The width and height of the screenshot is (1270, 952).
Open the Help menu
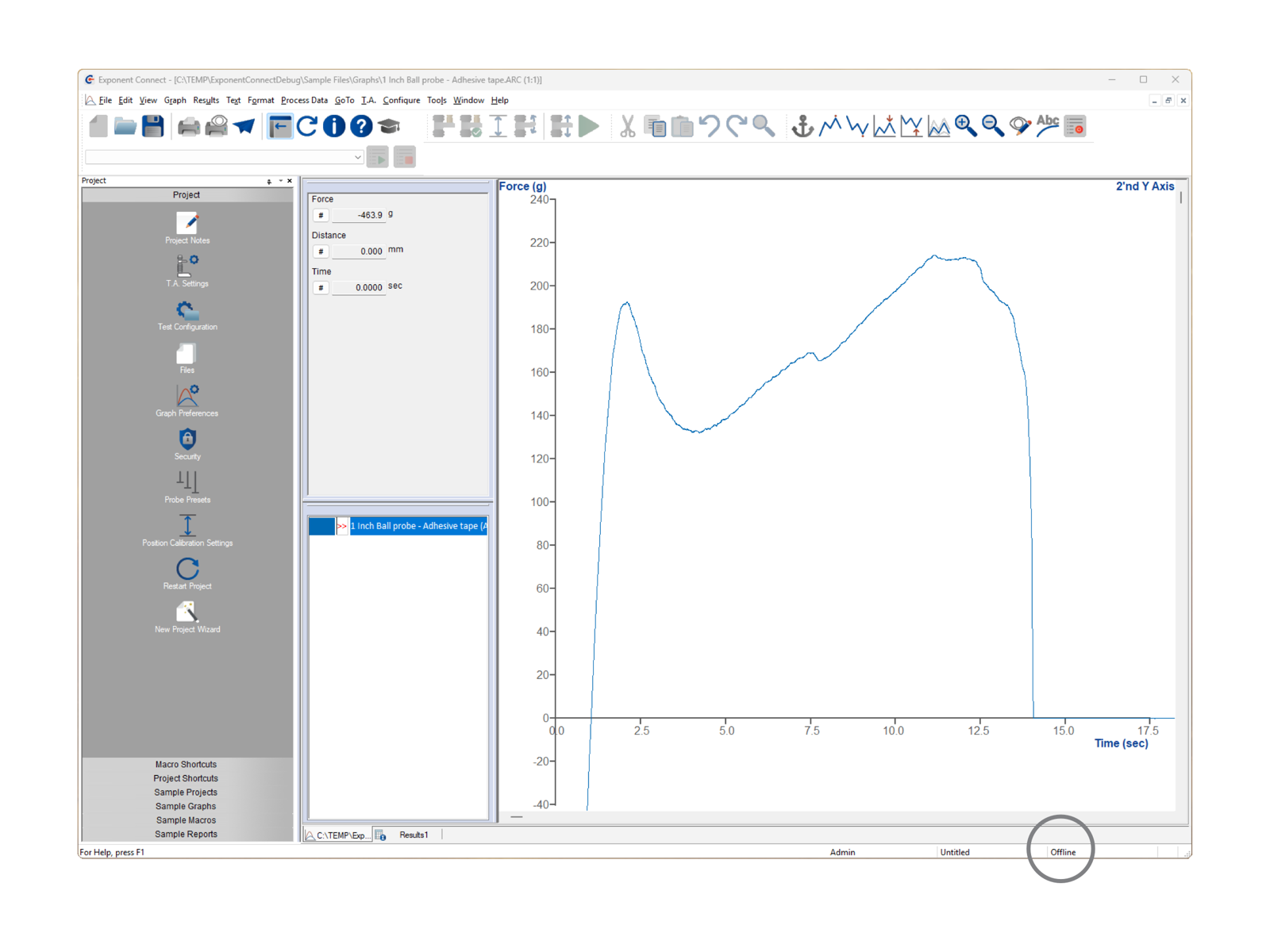(x=499, y=101)
